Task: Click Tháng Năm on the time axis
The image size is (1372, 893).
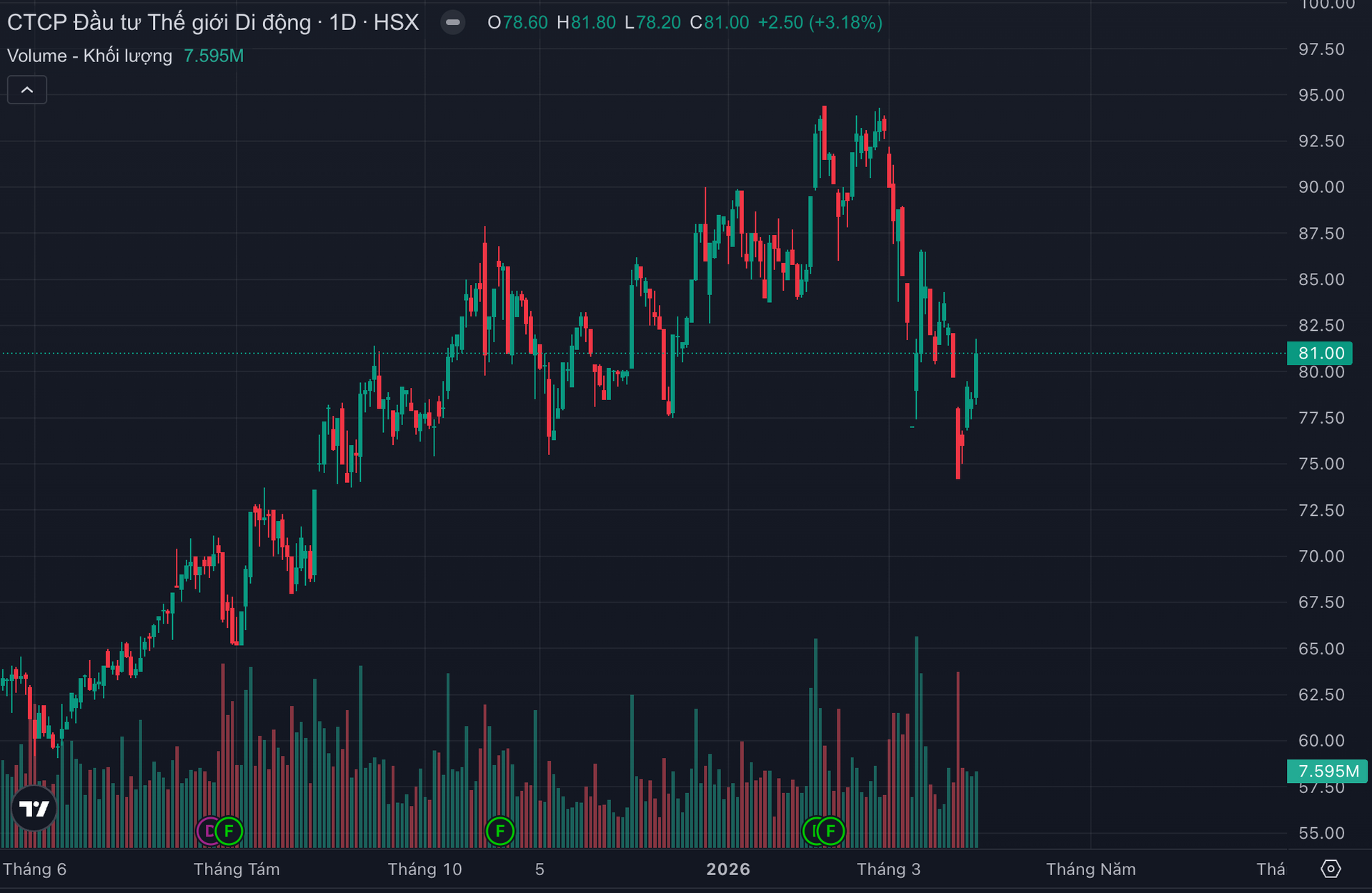Action: 1090,869
